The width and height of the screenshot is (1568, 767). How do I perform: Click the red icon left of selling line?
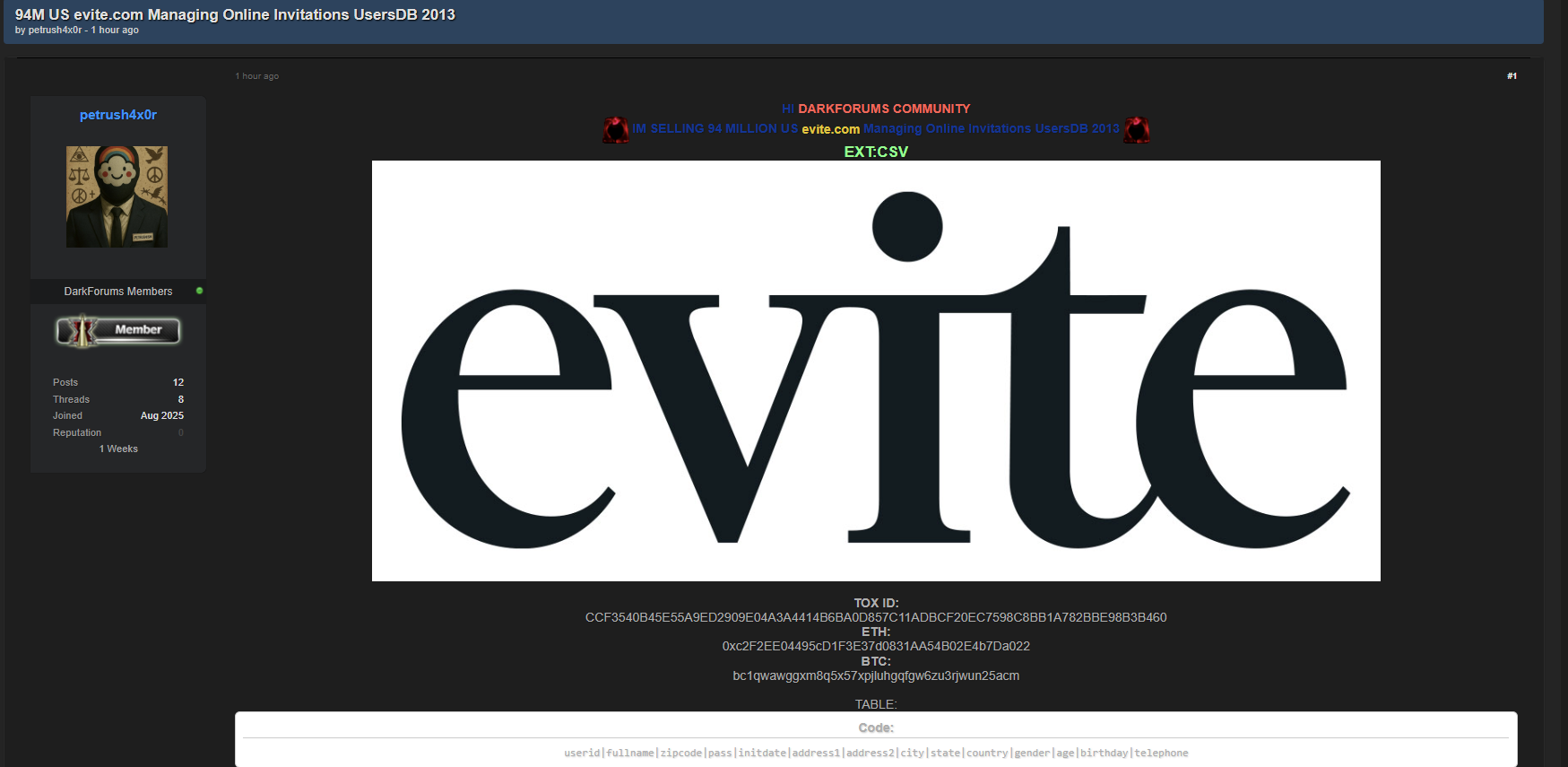[616, 130]
